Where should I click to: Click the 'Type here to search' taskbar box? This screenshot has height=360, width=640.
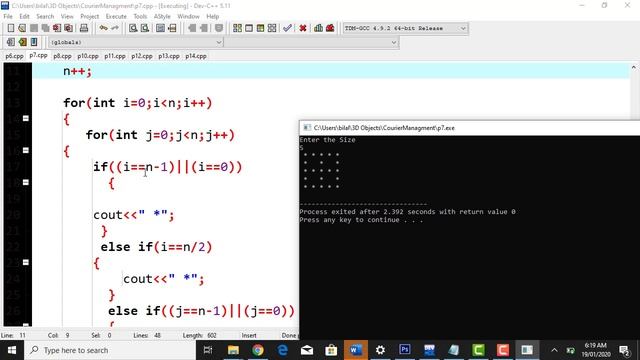[110, 350]
